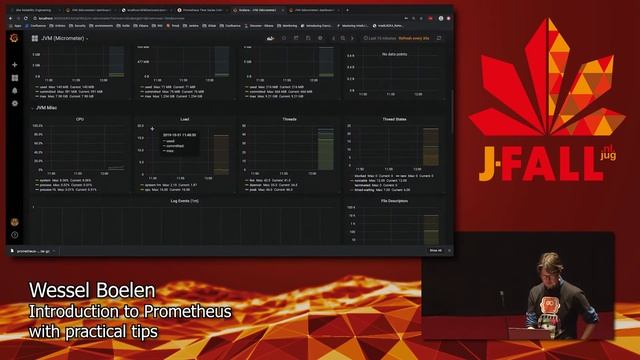Click the browser back arrow

pos(11,18)
